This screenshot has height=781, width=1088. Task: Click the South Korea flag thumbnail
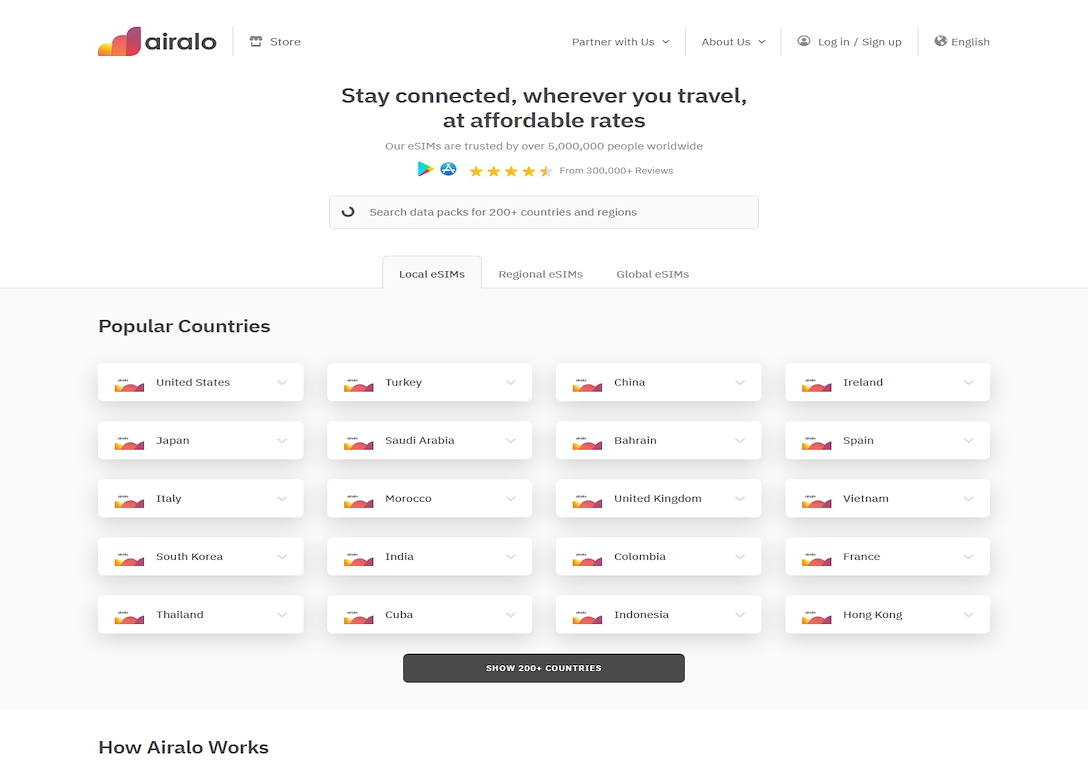coord(129,559)
